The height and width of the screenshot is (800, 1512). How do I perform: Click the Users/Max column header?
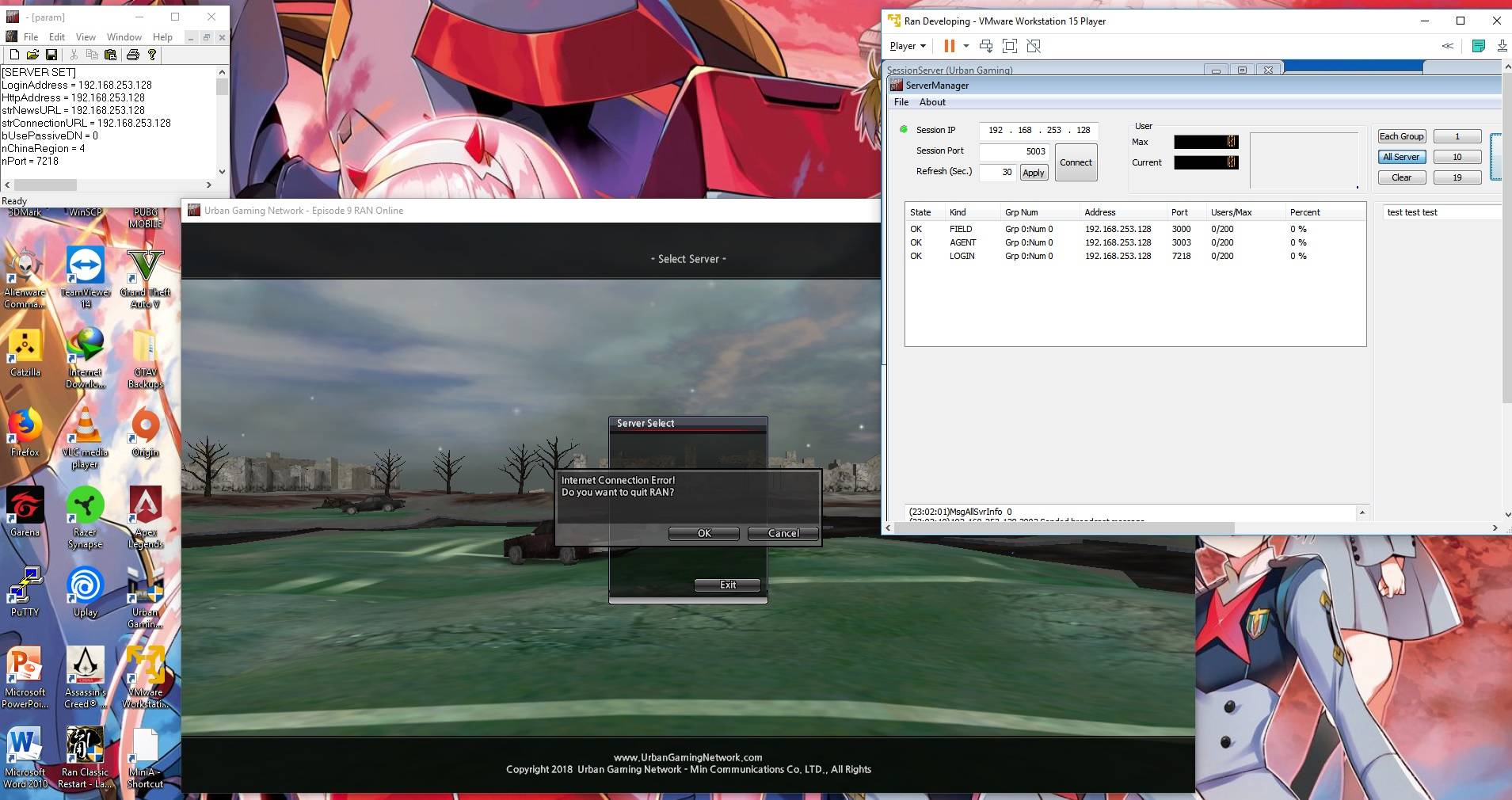[1245, 212]
